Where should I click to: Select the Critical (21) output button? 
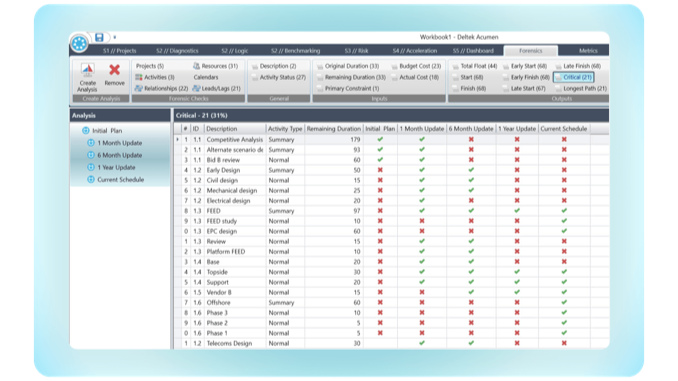tap(573, 77)
